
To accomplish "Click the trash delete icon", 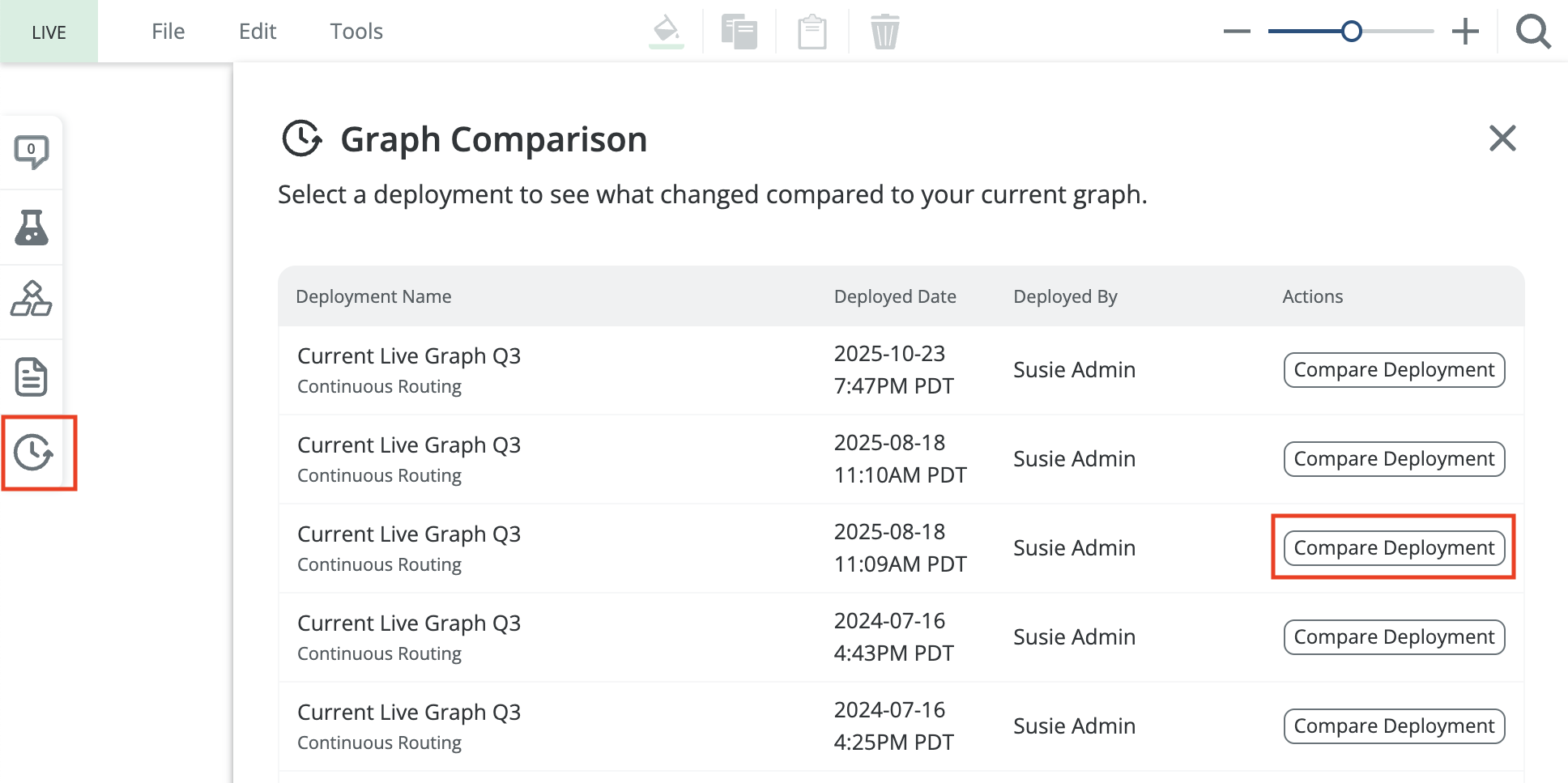I will pyautogui.click(x=884, y=32).
